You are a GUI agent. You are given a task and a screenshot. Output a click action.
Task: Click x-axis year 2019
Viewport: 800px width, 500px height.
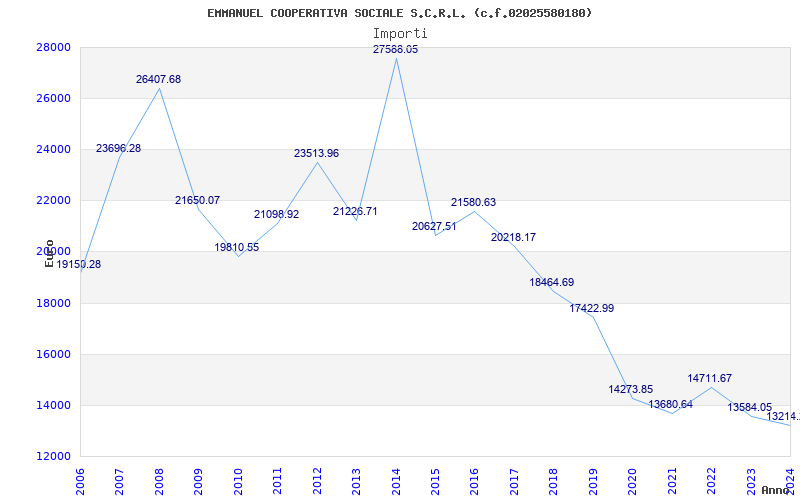point(593,481)
